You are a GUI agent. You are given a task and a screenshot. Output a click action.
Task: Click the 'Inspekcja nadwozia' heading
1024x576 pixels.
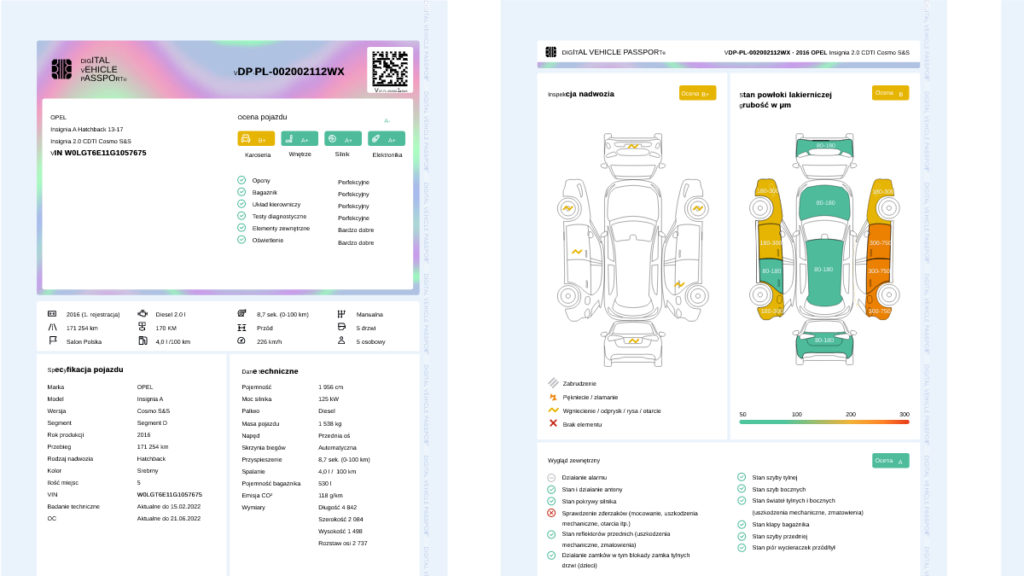(581, 94)
